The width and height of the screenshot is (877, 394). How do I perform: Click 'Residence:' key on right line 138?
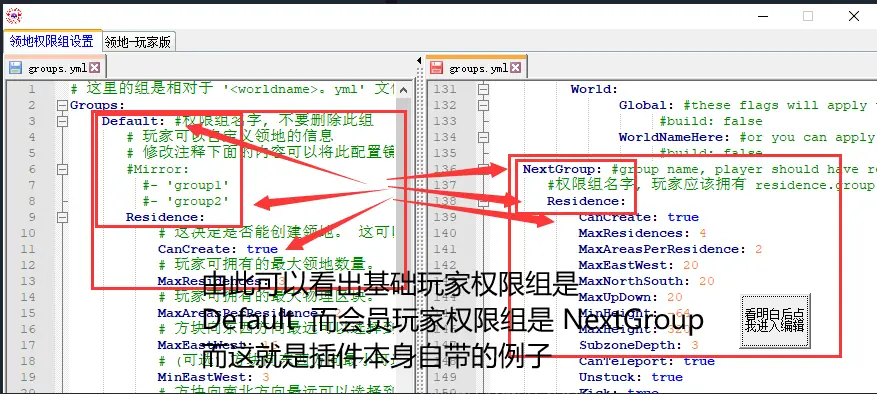[x=587, y=201]
